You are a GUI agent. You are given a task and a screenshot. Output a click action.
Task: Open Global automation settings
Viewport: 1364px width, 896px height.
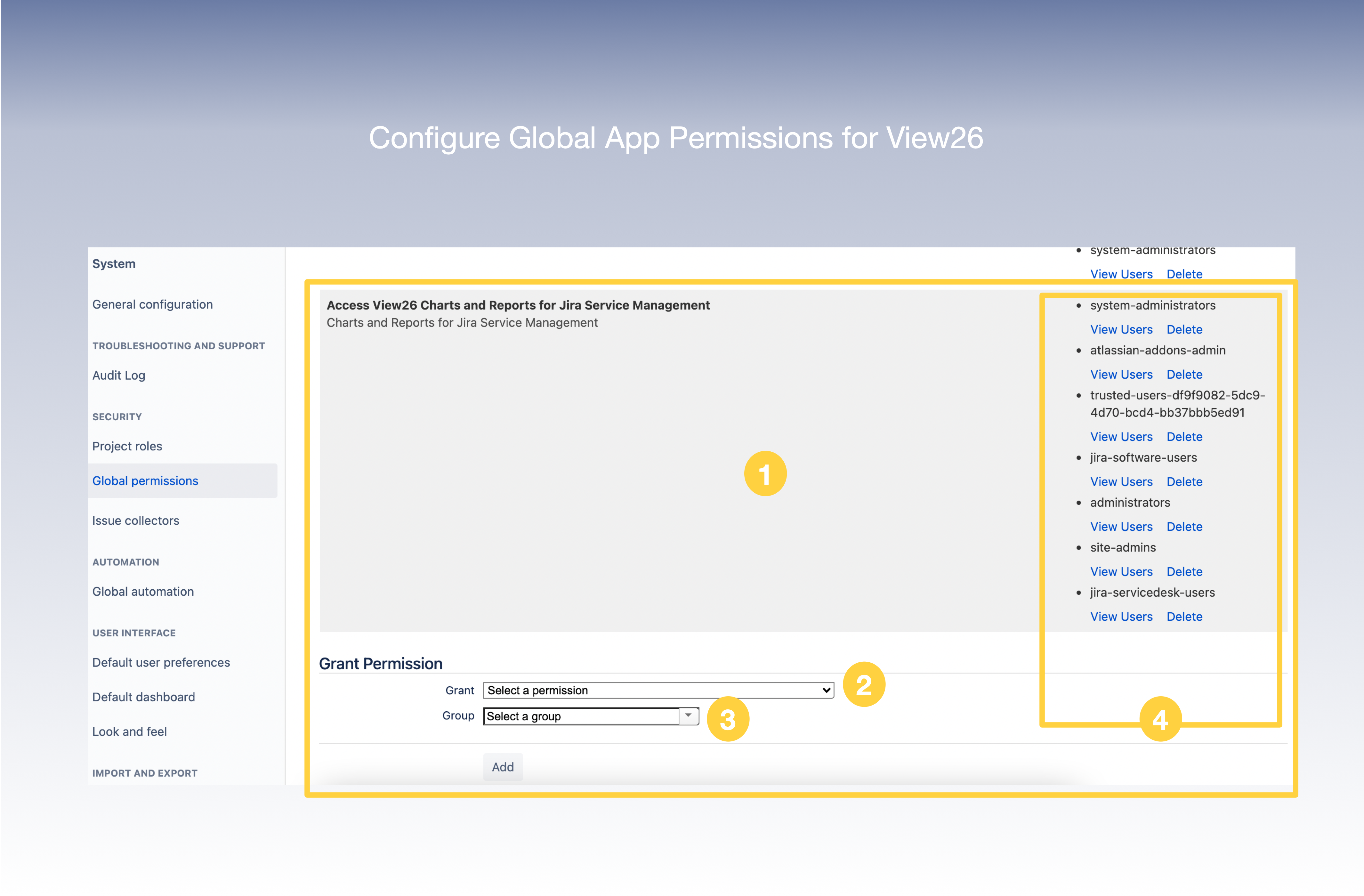(143, 591)
